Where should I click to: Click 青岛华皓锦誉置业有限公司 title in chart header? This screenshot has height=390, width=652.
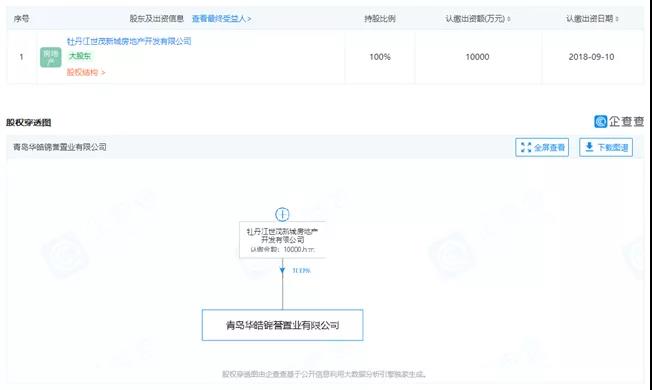coord(60,147)
